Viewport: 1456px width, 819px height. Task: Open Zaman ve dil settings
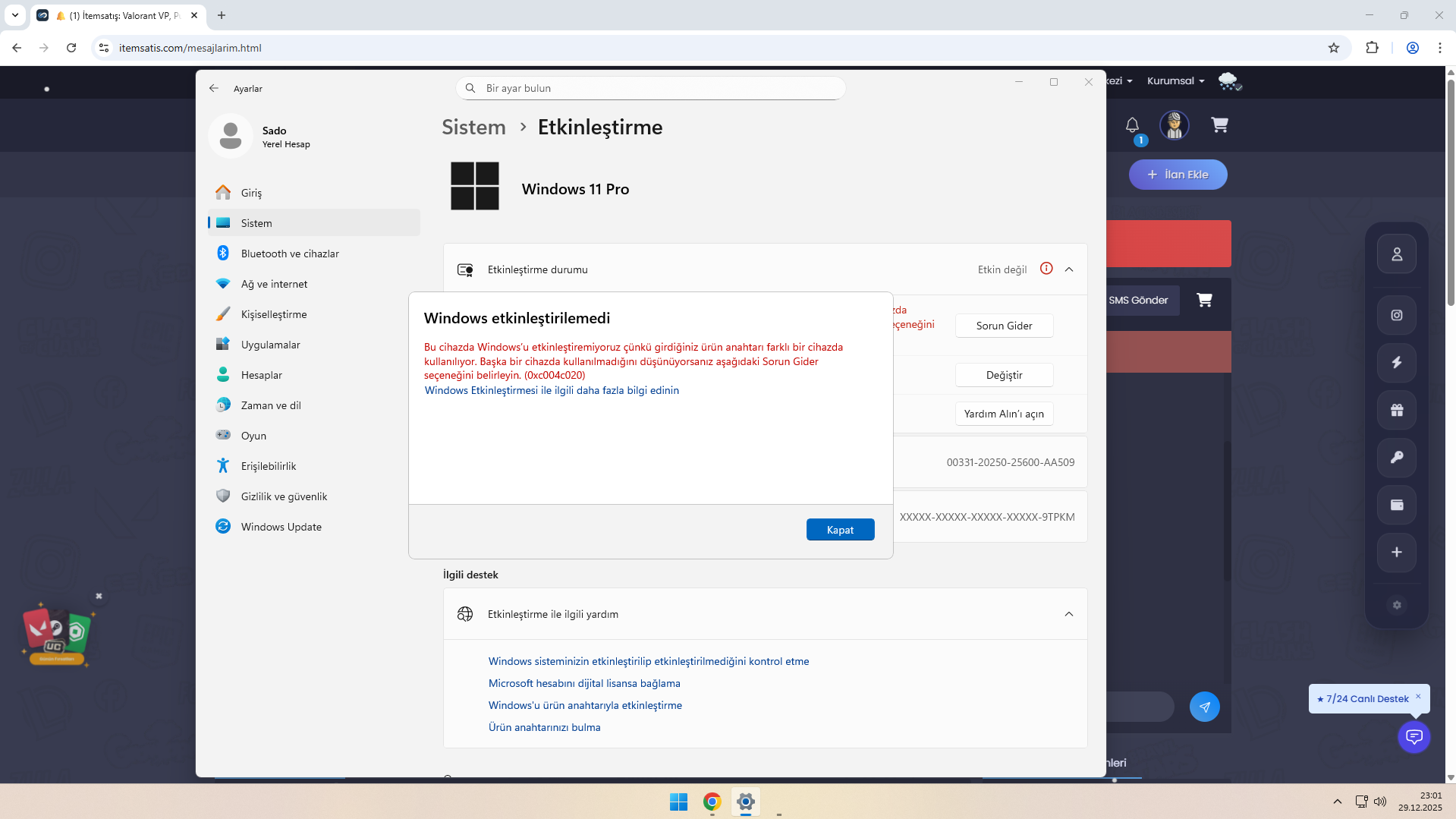[313, 405]
